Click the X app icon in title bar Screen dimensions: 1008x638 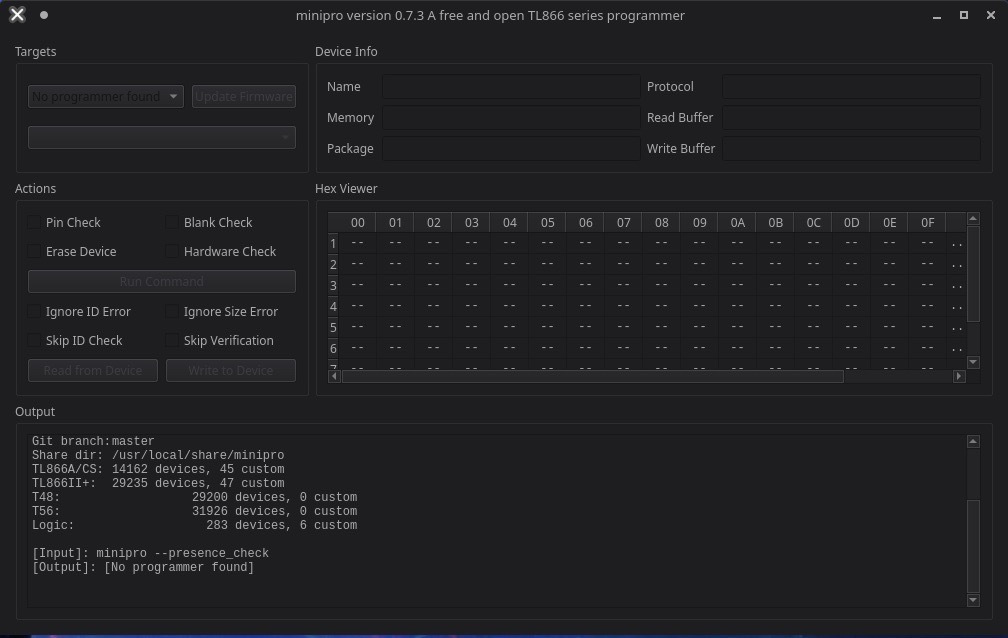click(x=17, y=15)
